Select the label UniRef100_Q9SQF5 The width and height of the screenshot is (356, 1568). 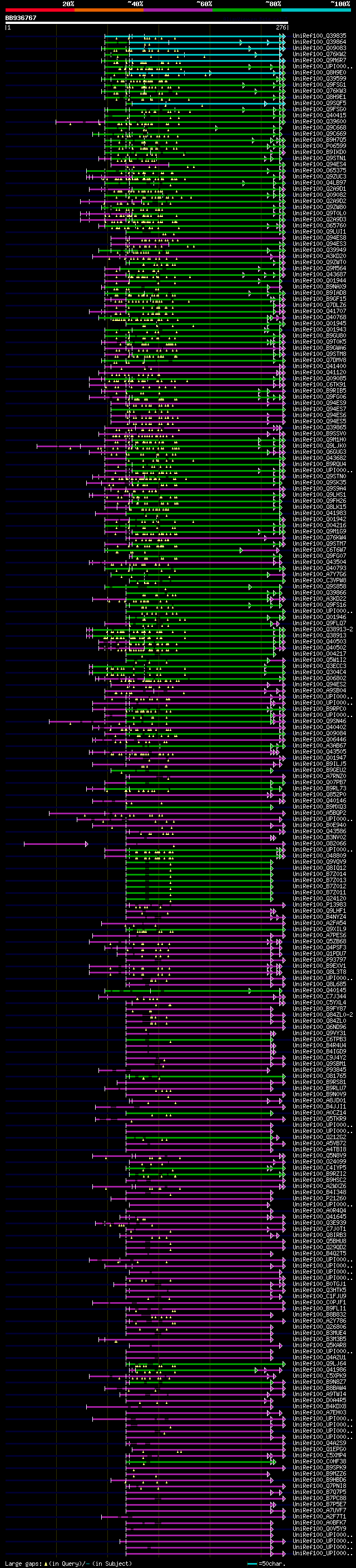click(x=319, y=103)
